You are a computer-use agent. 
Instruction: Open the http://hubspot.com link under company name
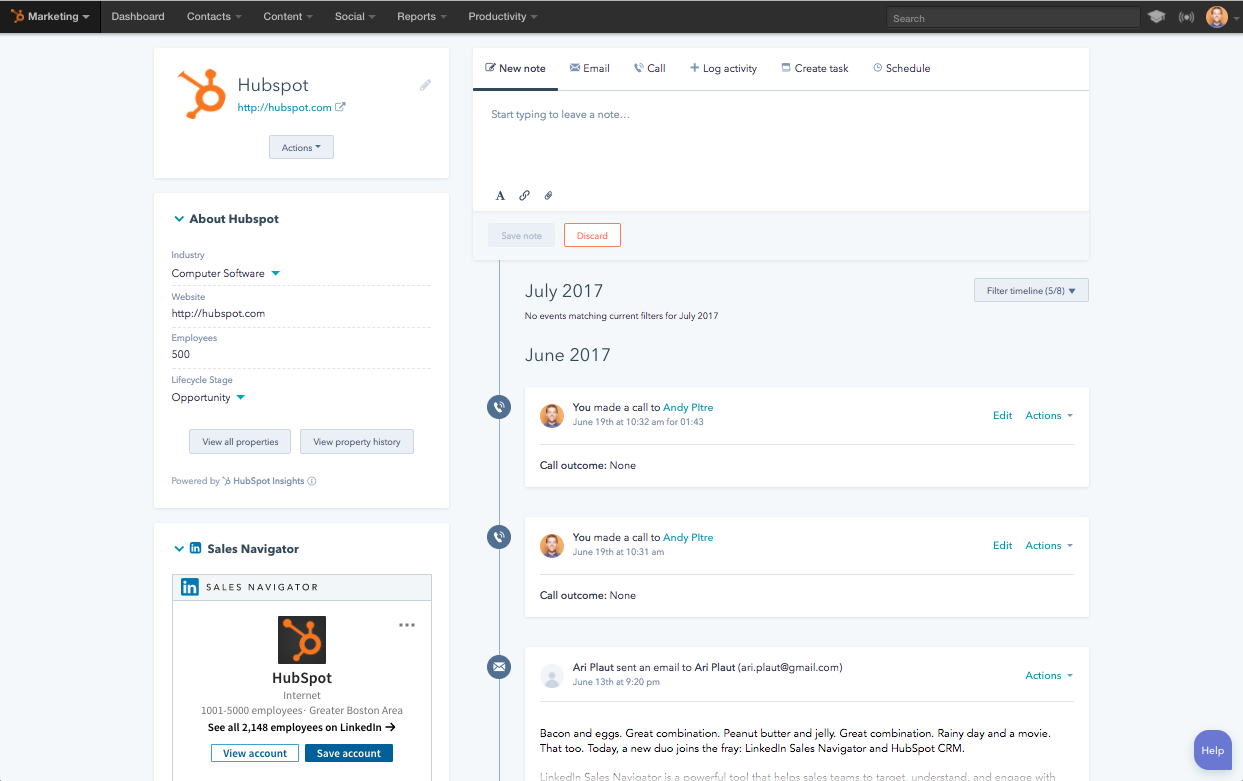284,107
